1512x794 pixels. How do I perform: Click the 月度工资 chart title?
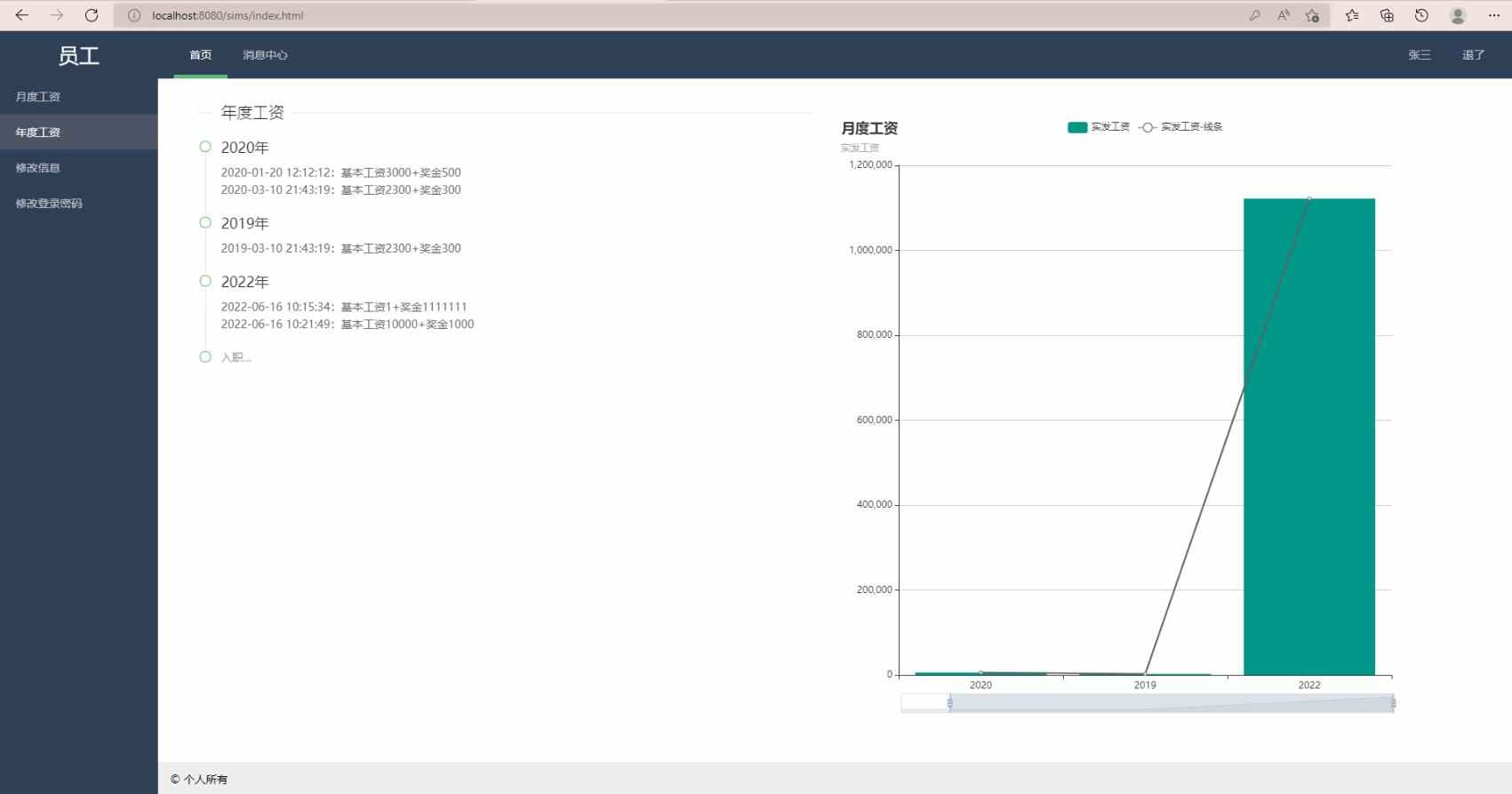point(869,128)
